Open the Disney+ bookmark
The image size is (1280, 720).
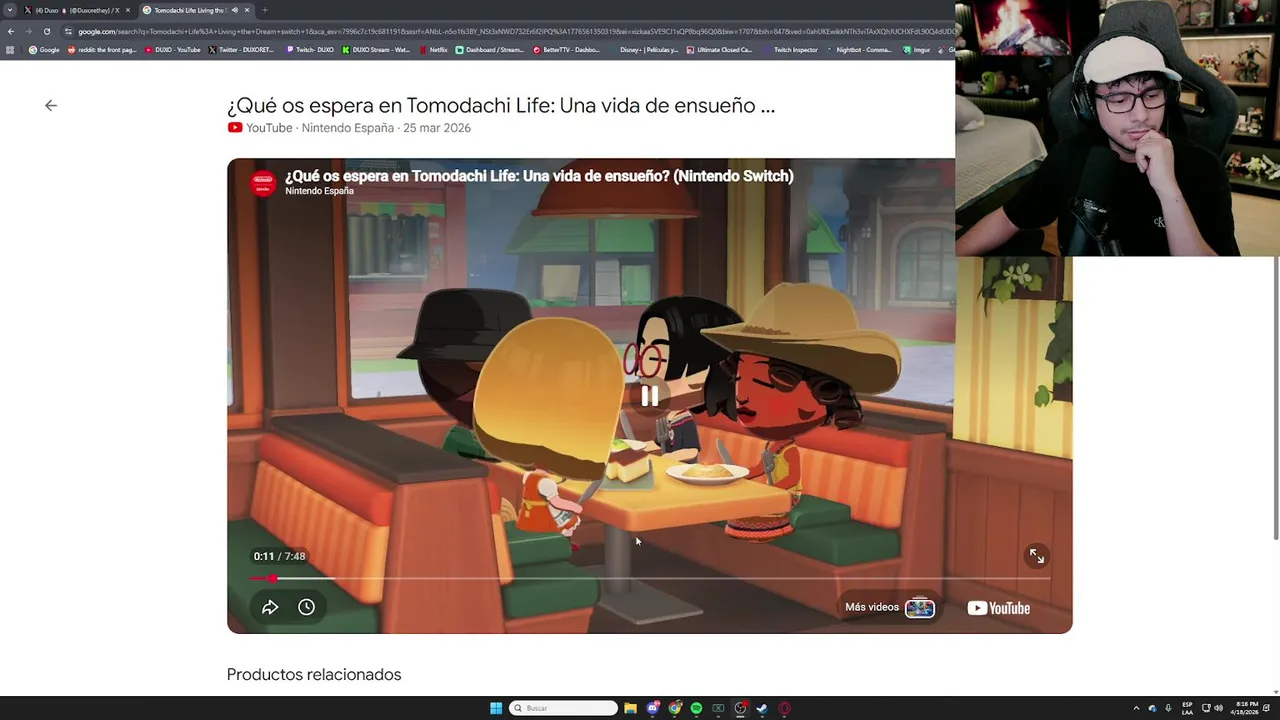[644, 50]
